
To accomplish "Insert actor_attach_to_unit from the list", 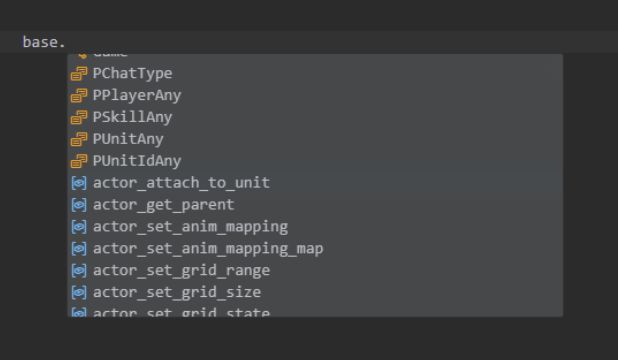I will [315, 183].
